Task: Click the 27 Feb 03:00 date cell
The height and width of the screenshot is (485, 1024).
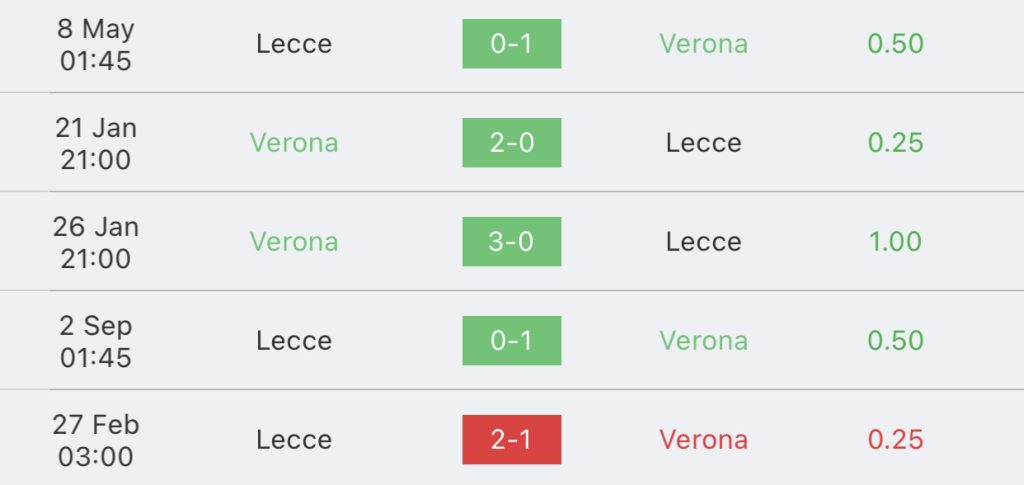Action: point(96,440)
